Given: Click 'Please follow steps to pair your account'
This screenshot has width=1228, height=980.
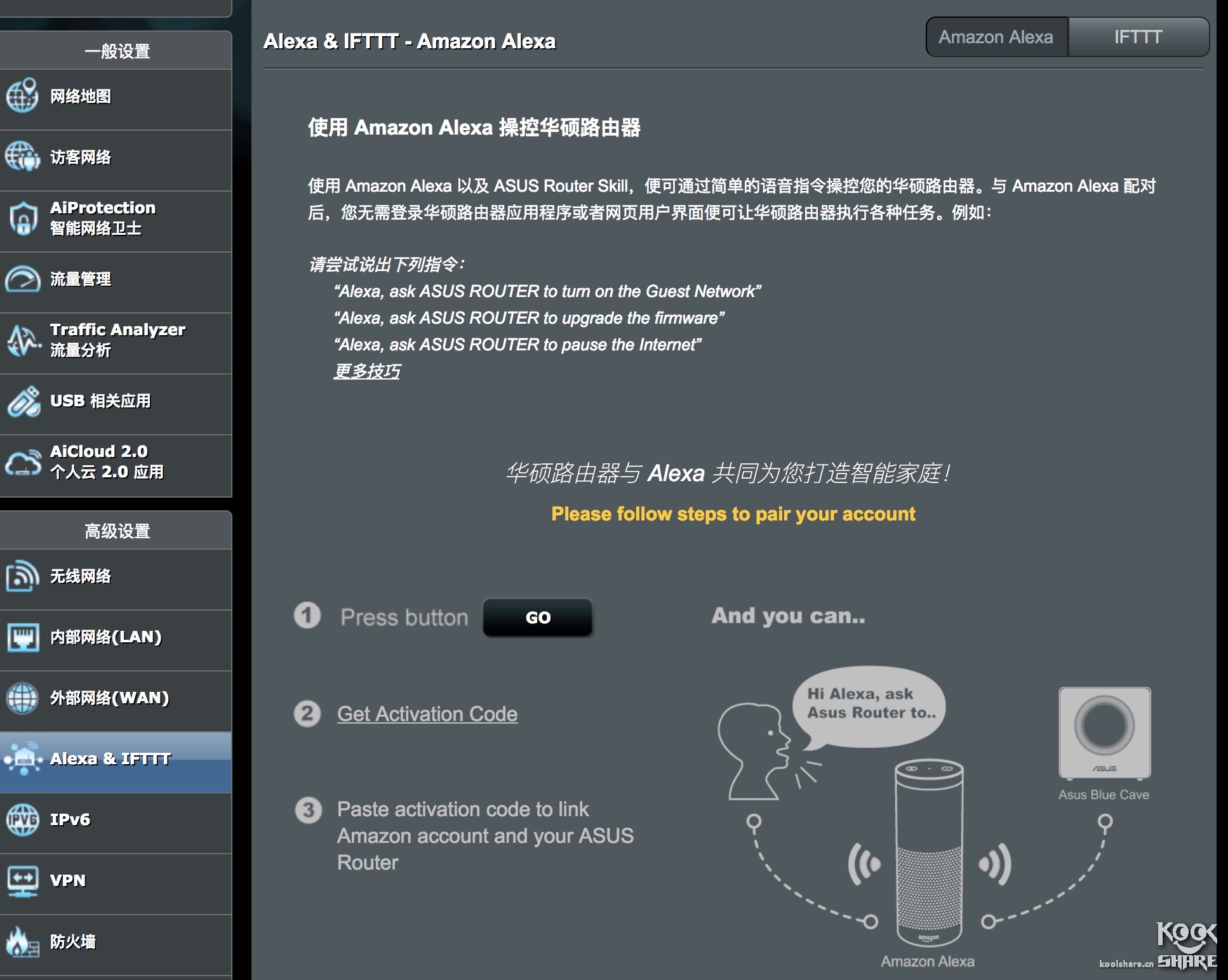Looking at the screenshot, I should point(733,513).
